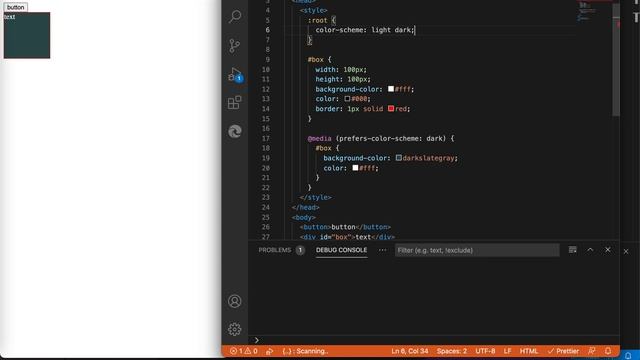Open the Manage gear menu

(235, 329)
